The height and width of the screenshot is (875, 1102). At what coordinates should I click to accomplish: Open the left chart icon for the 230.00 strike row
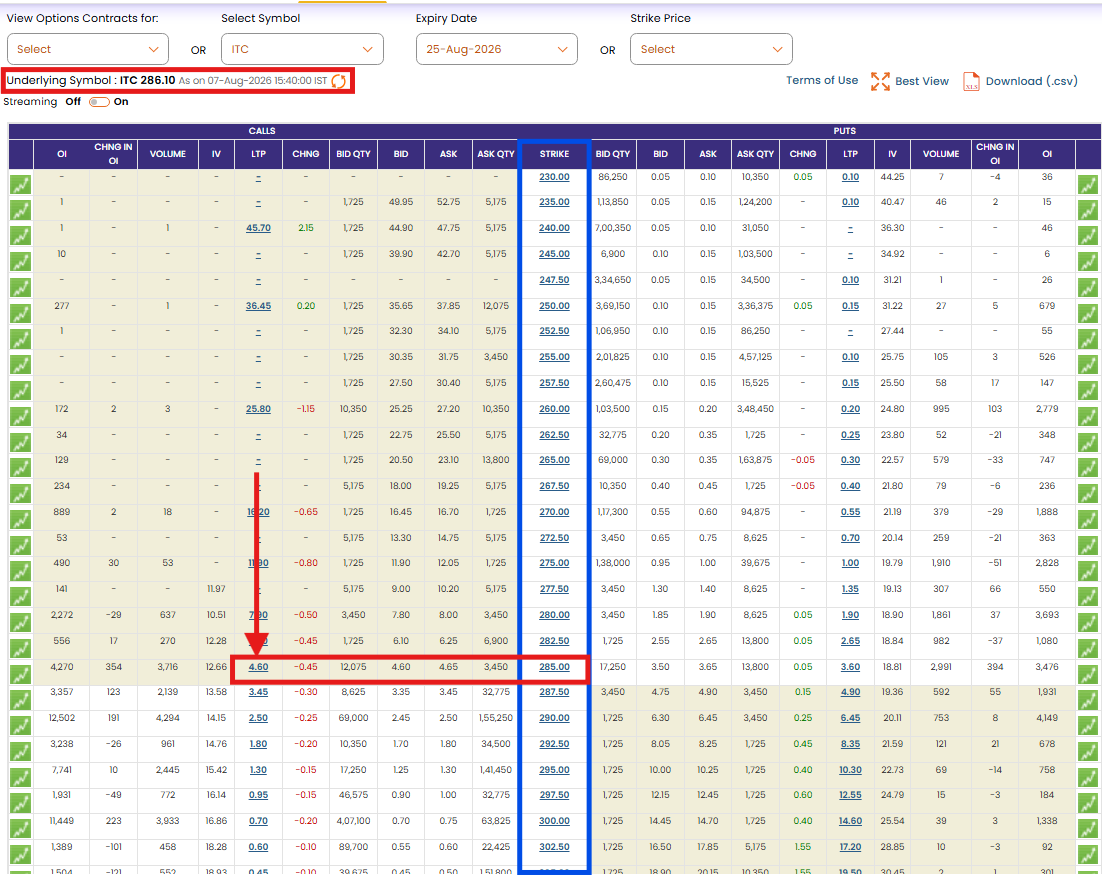pyautogui.click(x=20, y=184)
